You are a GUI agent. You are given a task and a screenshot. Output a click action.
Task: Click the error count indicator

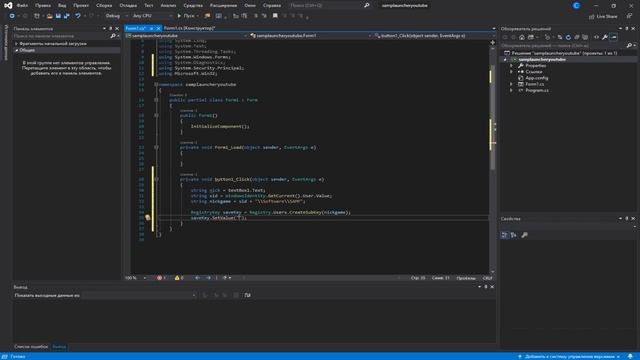click(161, 278)
